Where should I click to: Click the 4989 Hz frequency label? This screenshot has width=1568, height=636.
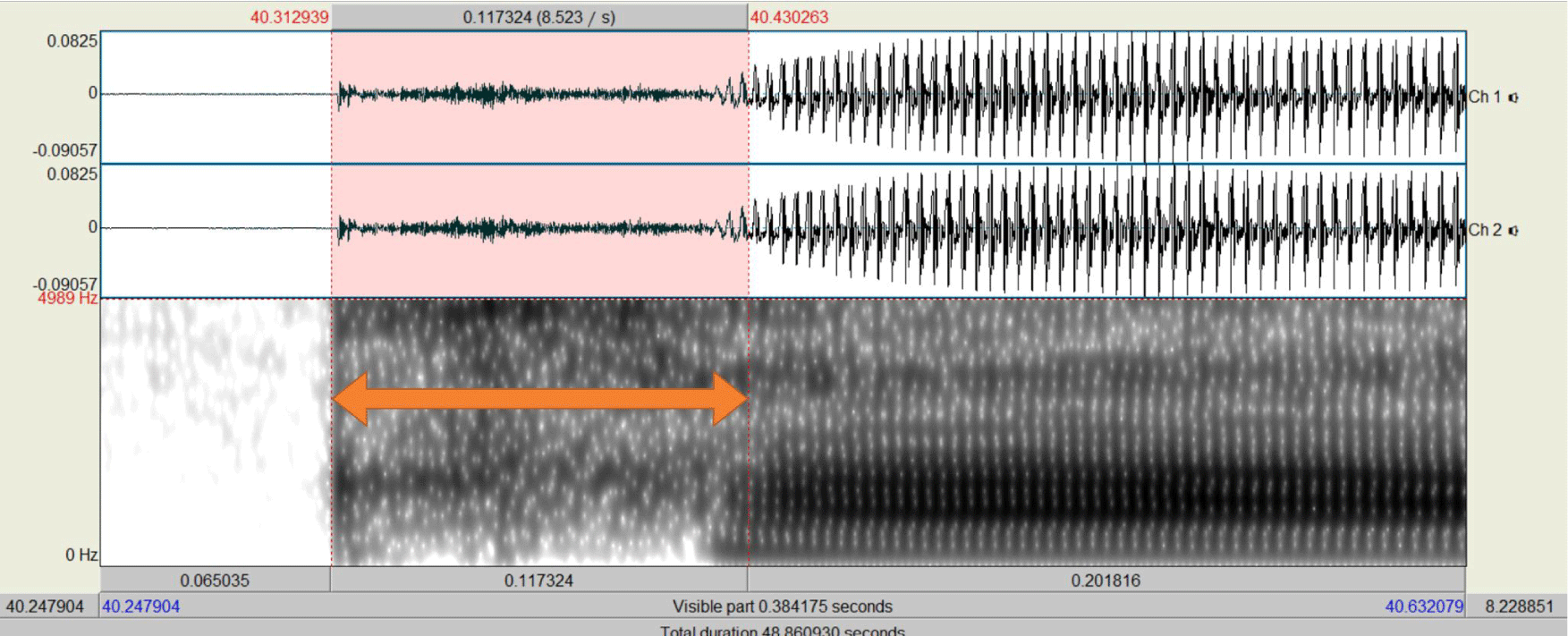click(x=67, y=298)
